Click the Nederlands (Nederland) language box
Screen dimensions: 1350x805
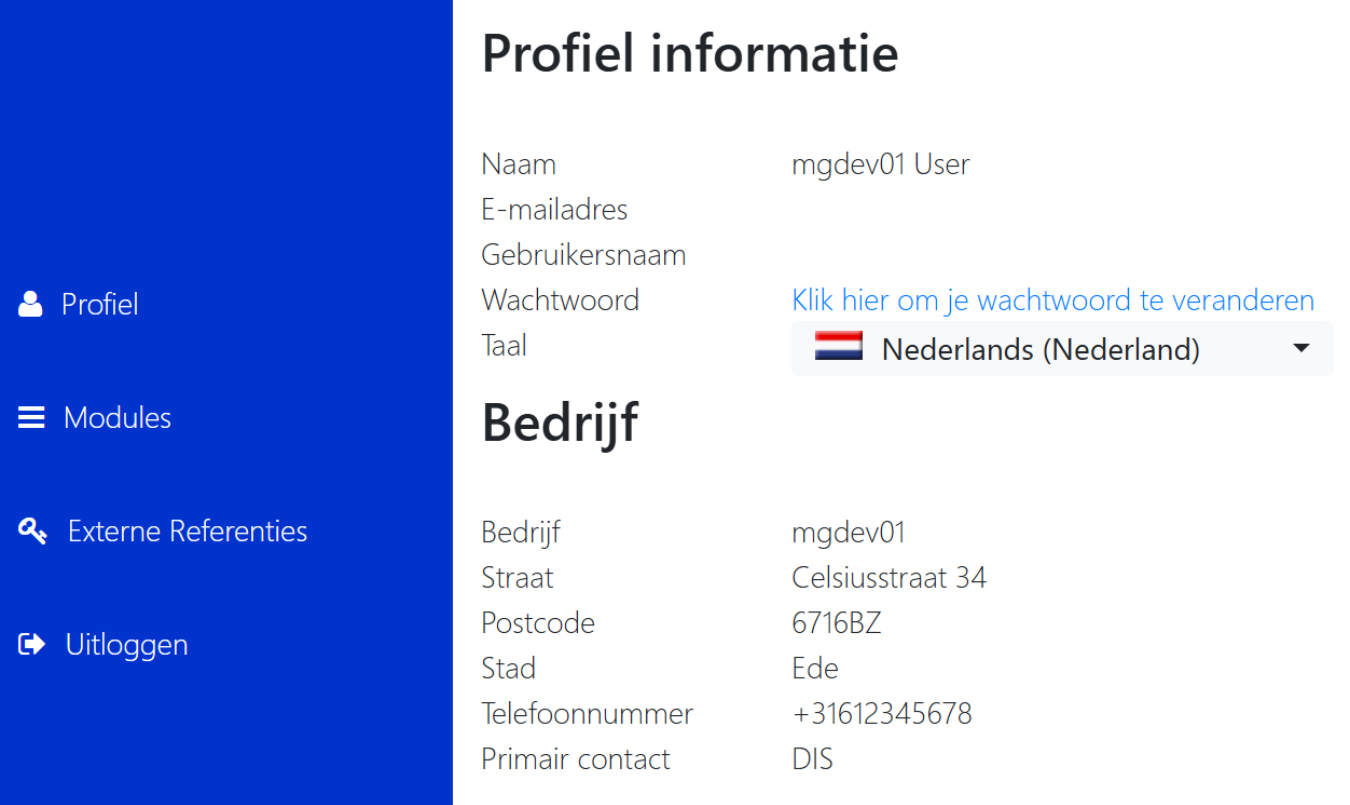pos(1062,348)
